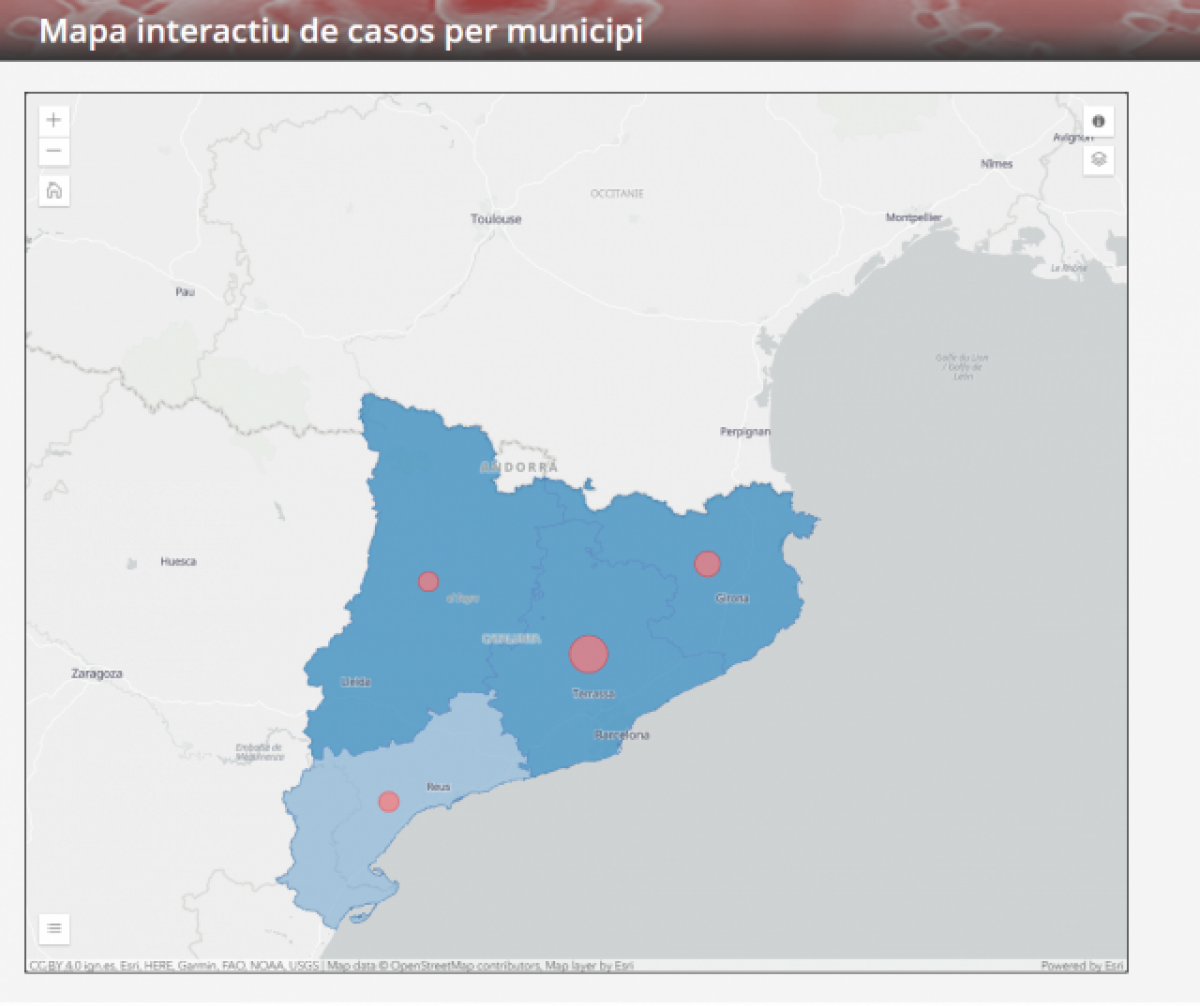Click the Zaragoza city label

[96, 674]
